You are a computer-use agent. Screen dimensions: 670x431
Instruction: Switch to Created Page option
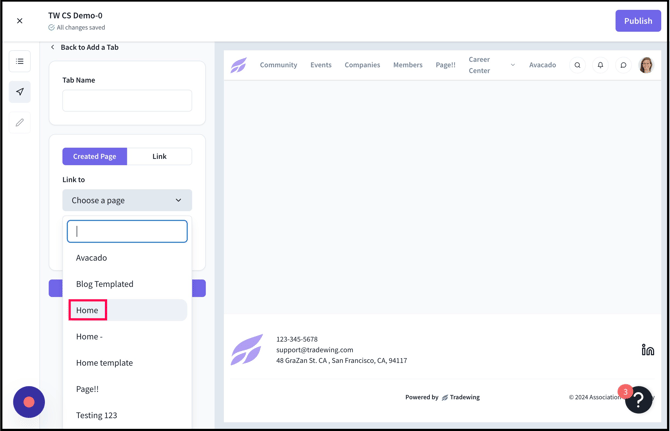click(x=94, y=156)
